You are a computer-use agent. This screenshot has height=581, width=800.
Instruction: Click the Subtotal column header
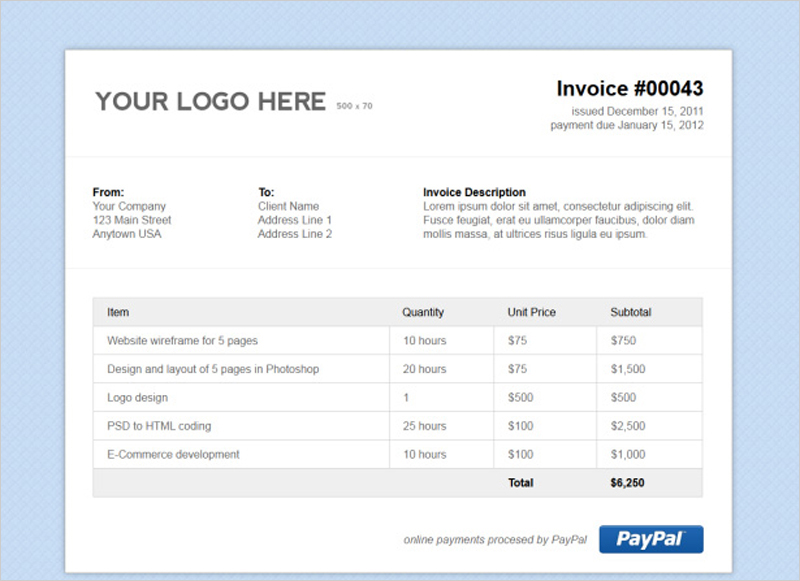coord(630,312)
